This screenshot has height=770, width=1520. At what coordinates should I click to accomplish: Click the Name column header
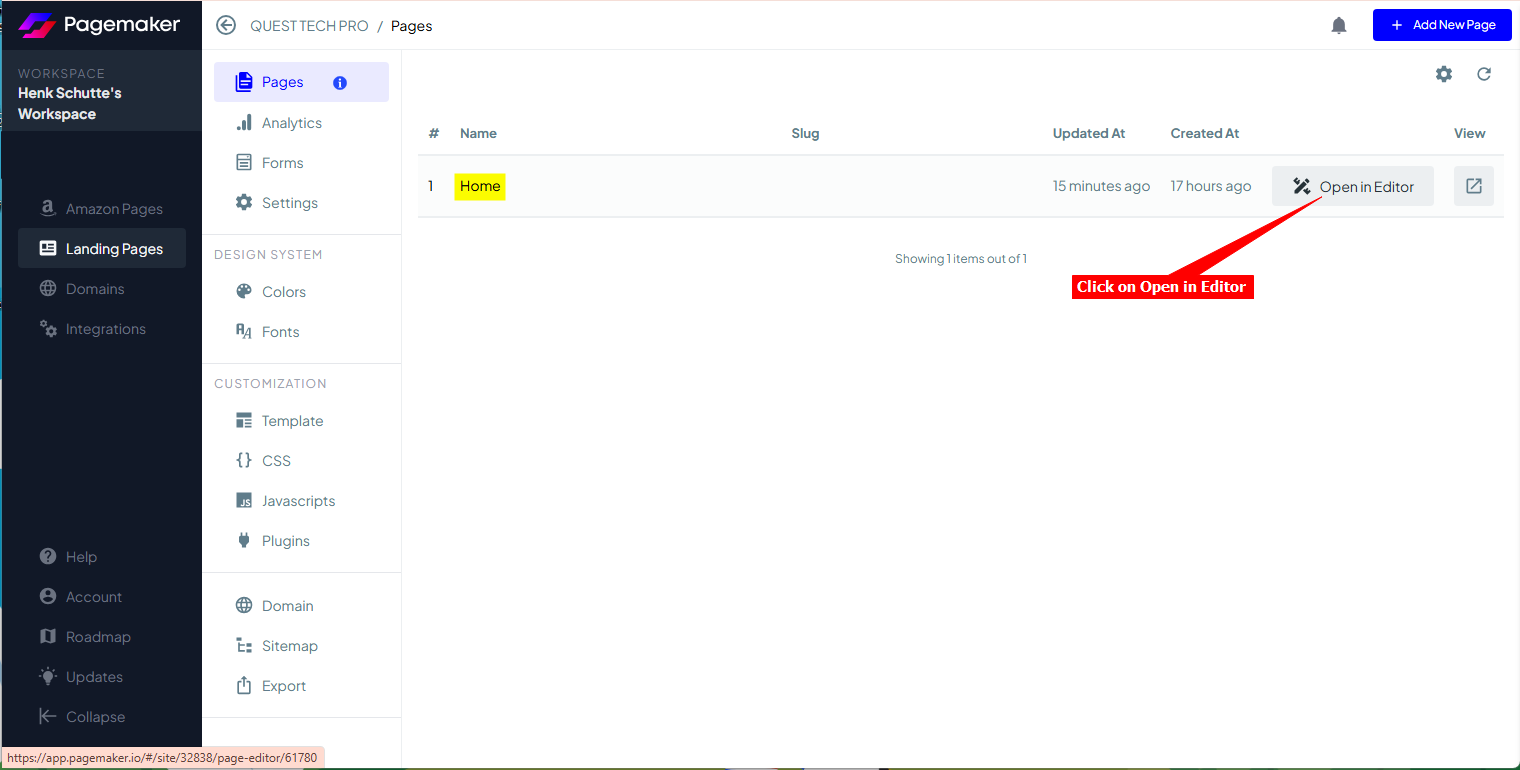(478, 133)
